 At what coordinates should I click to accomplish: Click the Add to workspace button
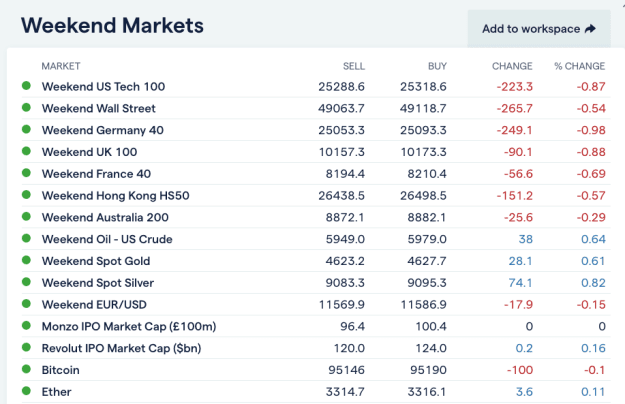(x=539, y=29)
